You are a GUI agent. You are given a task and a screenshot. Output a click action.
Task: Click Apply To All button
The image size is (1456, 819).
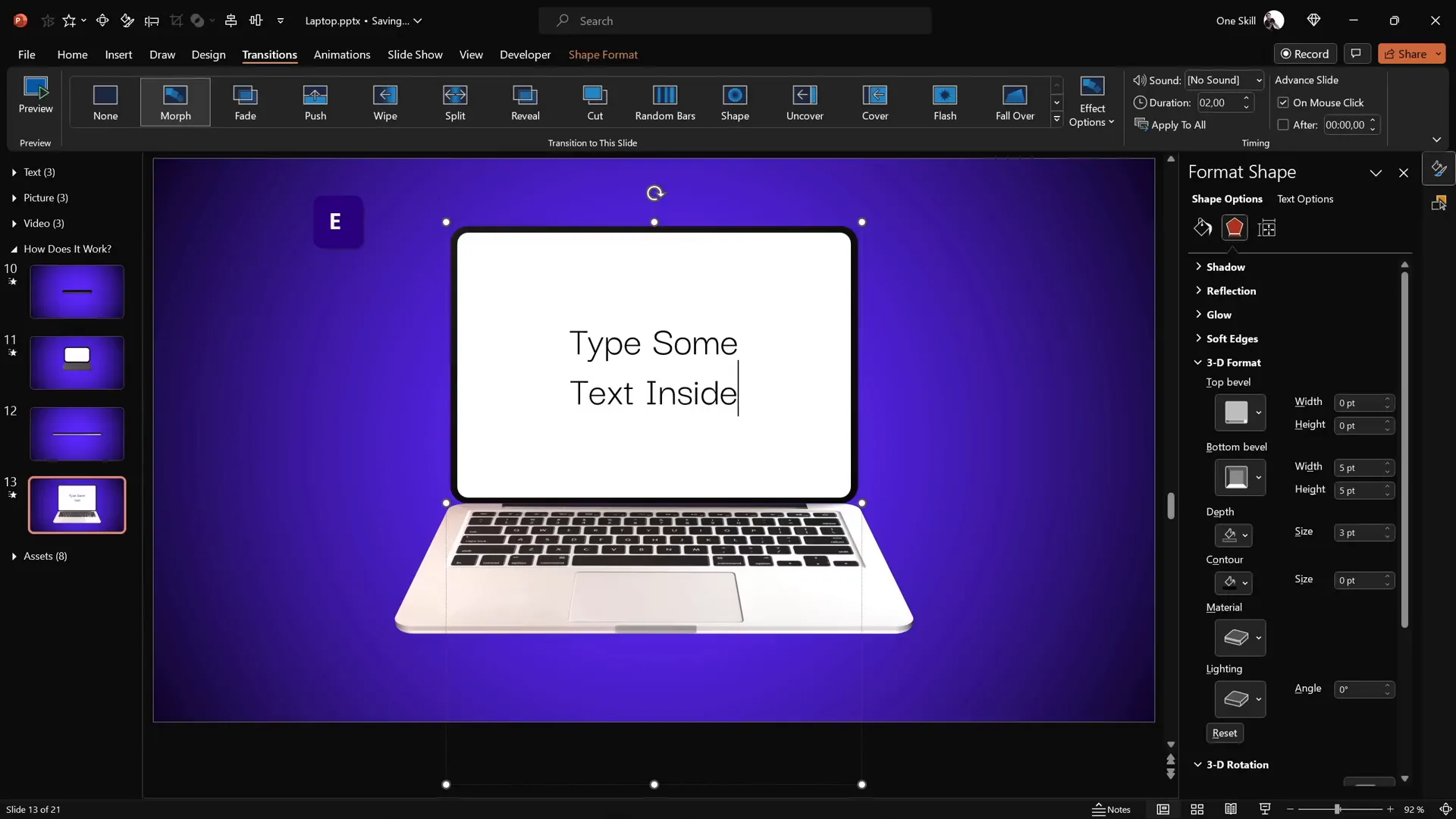tap(1170, 125)
